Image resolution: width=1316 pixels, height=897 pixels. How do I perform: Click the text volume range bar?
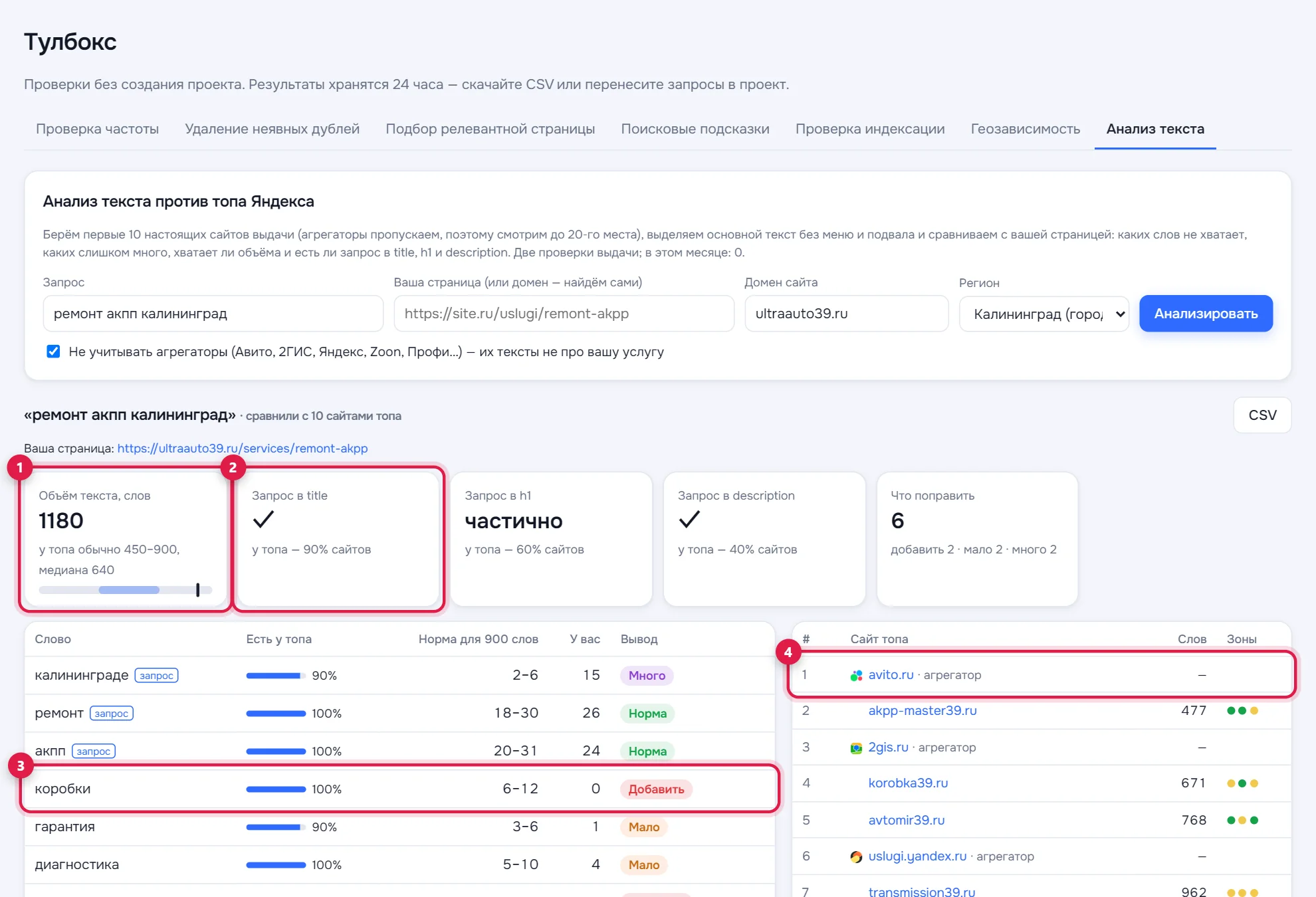click(x=125, y=590)
